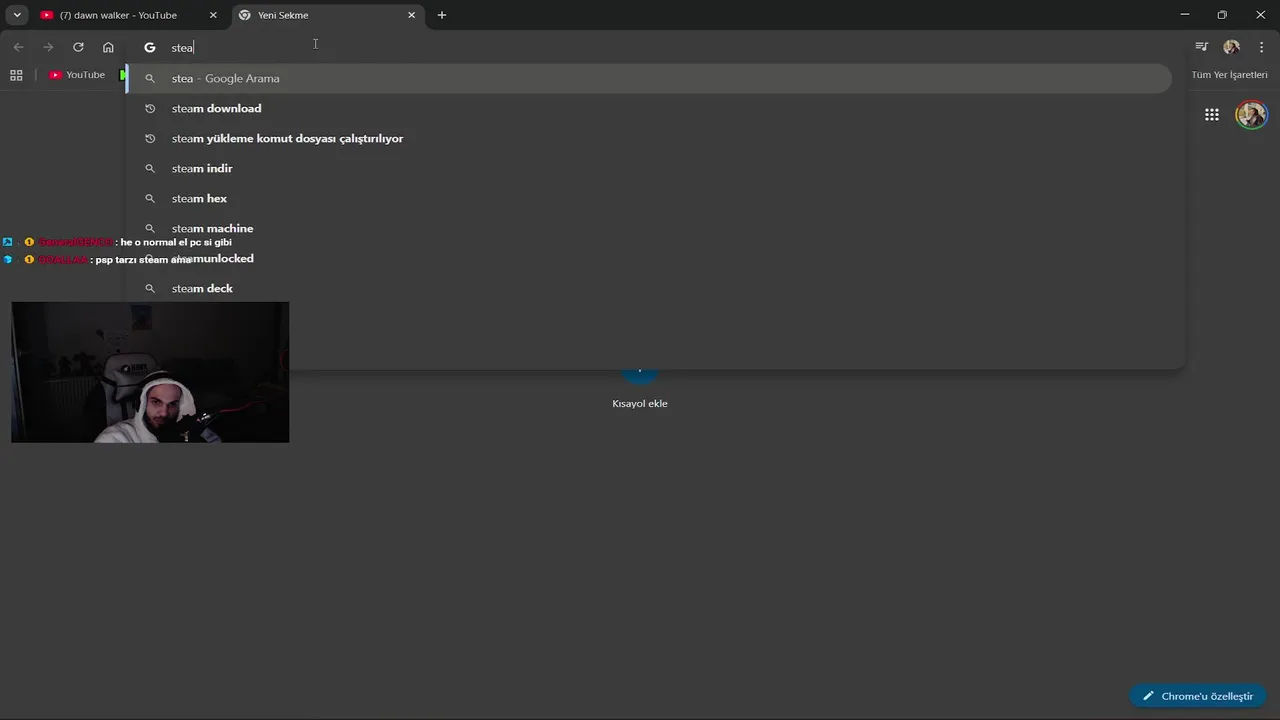Open the apps grid in bookmarks bar
The image size is (1280, 720).
coord(16,75)
